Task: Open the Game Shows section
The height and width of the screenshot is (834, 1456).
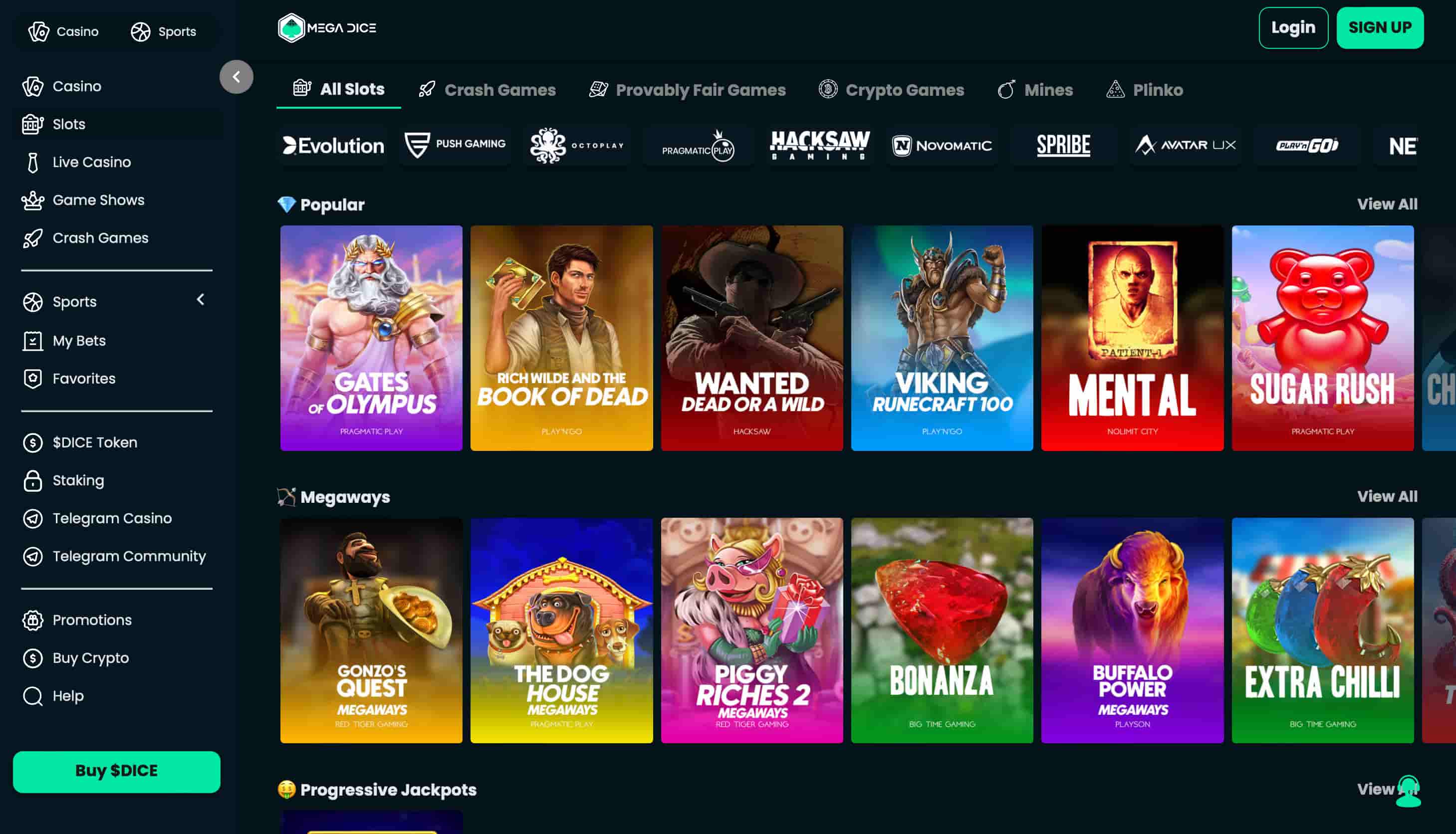Action: [x=98, y=200]
